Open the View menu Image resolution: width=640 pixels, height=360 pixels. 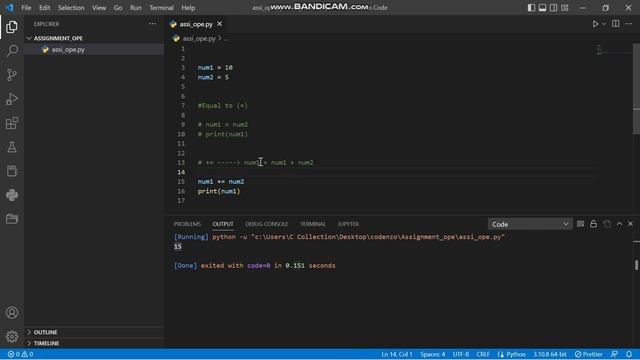(x=99, y=8)
